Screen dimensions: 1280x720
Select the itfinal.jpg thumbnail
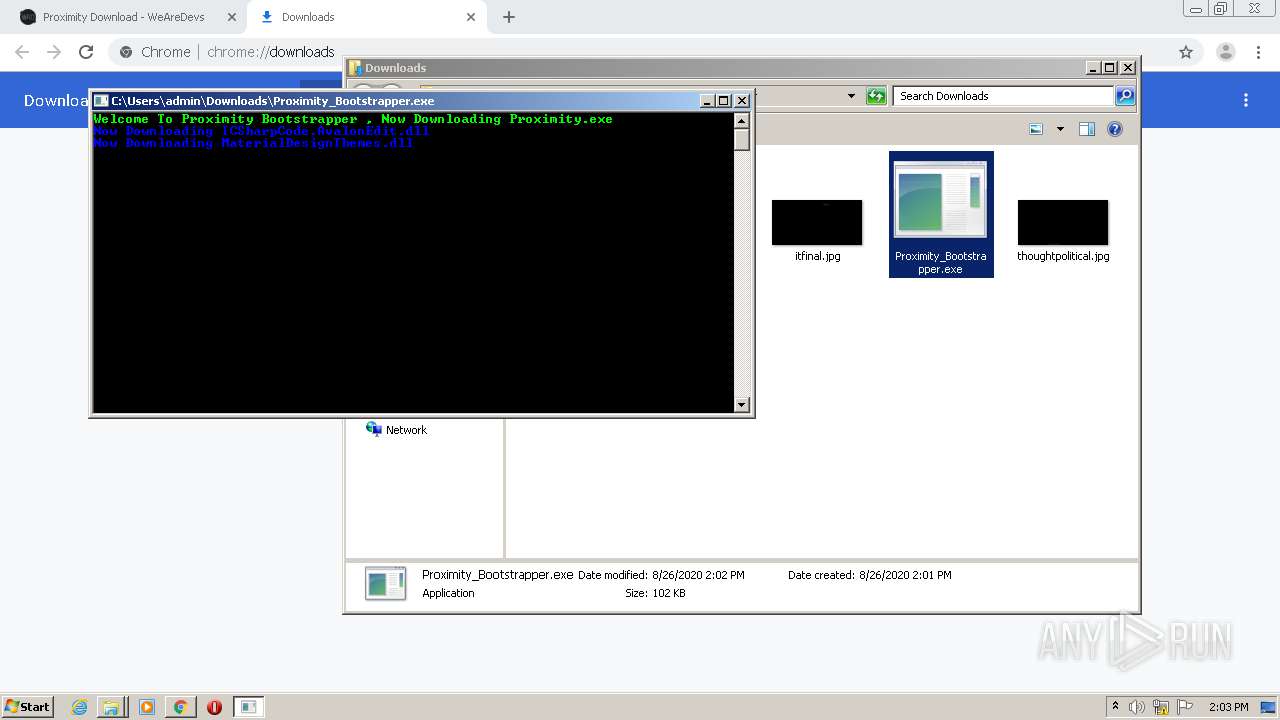click(x=817, y=222)
